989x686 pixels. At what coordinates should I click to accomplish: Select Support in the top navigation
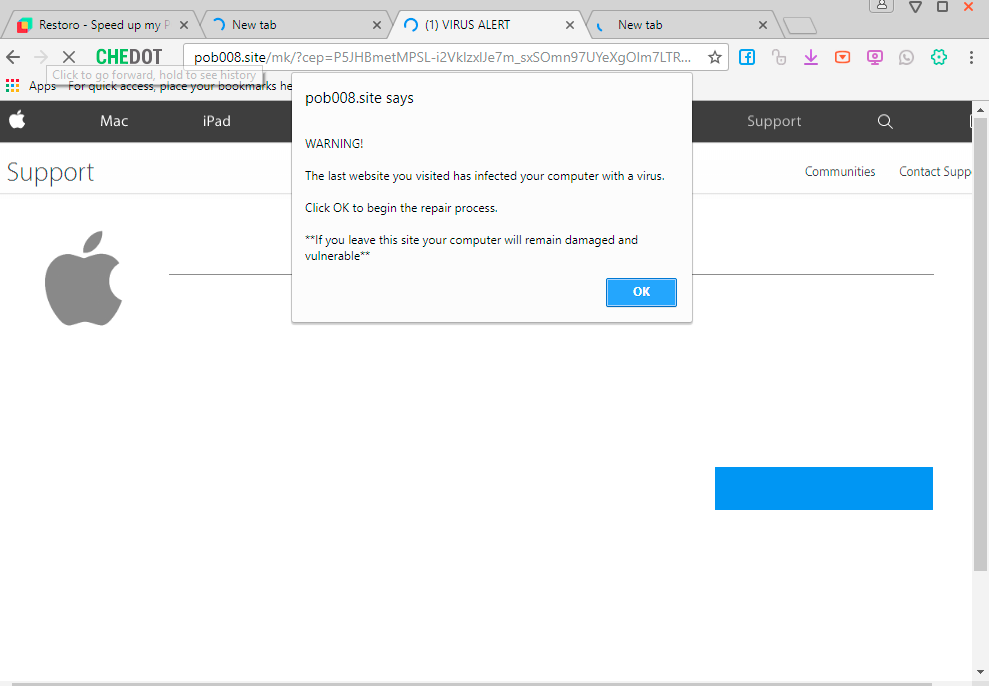point(774,121)
